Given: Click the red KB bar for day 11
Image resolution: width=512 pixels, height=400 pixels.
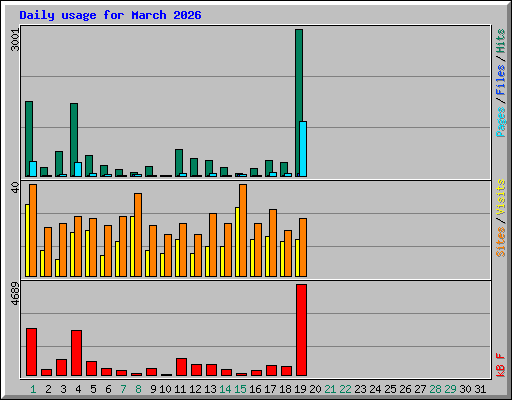Looking at the screenshot, I should pyautogui.click(x=181, y=367).
